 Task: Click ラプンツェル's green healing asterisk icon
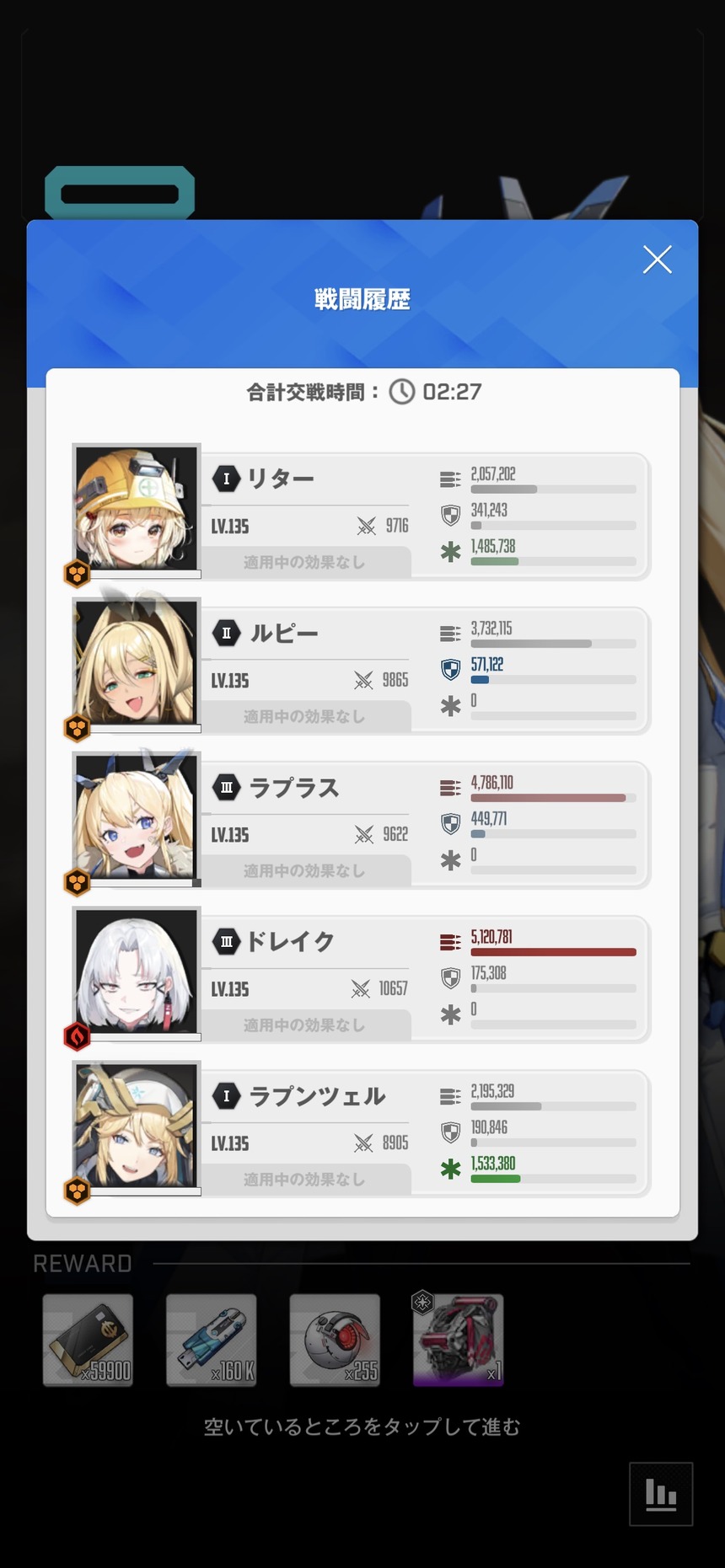tap(451, 1169)
